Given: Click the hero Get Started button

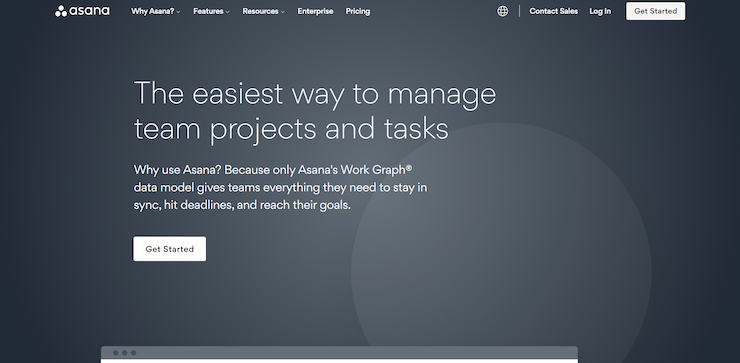Looking at the screenshot, I should pyautogui.click(x=169, y=249).
